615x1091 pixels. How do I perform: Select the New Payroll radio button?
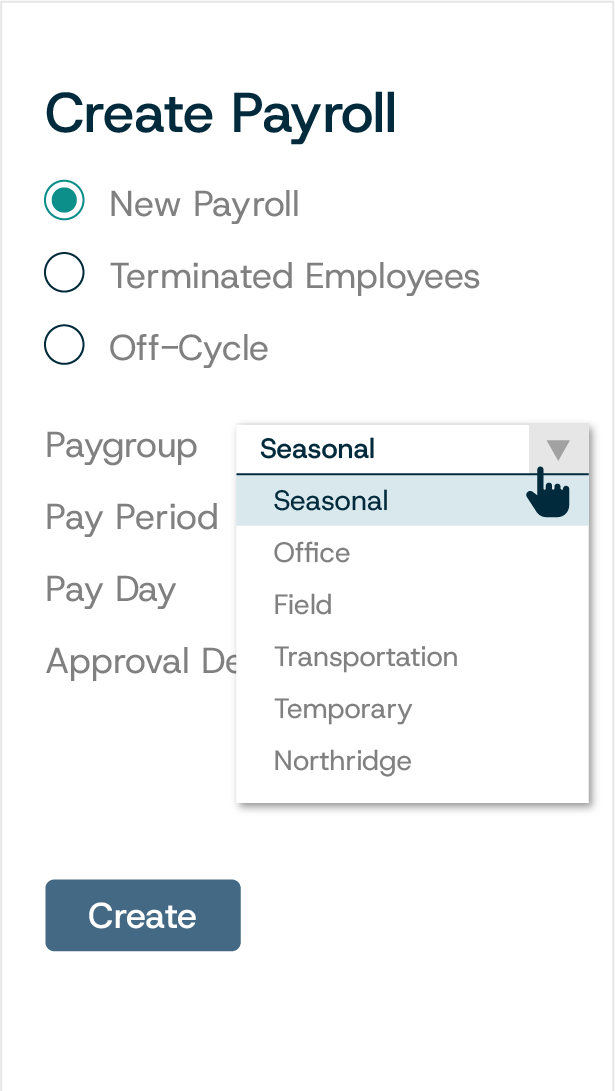pyautogui.click(x=64, y=201)
